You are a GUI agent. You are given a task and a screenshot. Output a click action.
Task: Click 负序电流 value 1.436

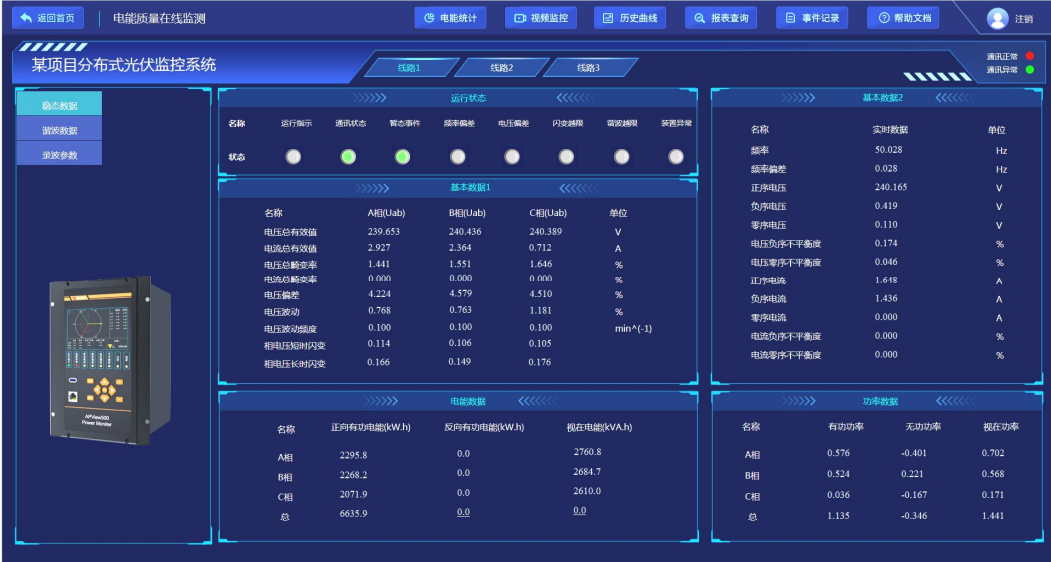point(886,298)
